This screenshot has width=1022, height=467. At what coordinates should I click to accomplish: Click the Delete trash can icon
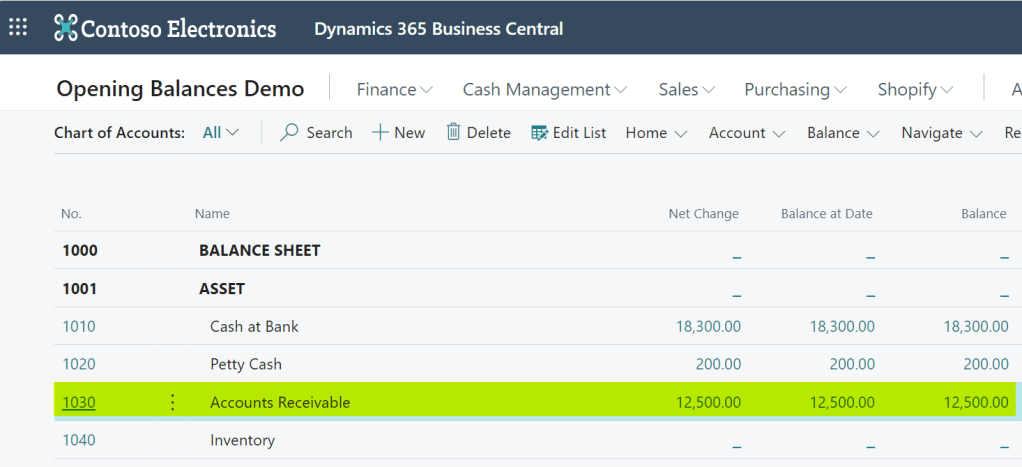click(x=453, y=133)
